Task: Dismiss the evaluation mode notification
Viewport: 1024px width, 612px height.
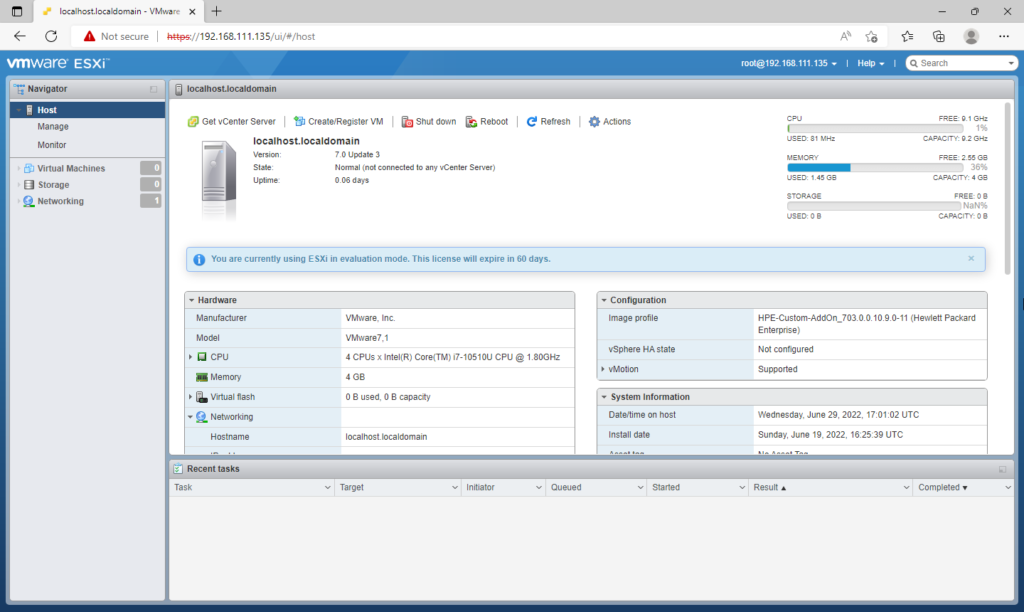Action: tap(970, 258)
